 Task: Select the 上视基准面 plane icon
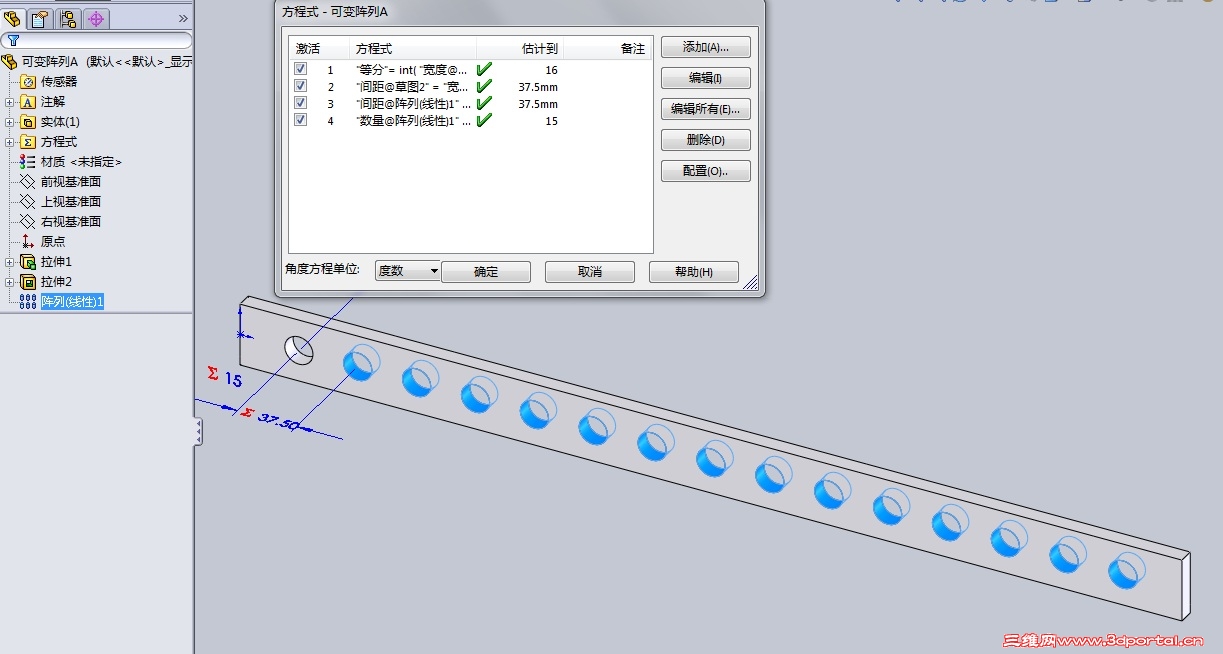28,202
